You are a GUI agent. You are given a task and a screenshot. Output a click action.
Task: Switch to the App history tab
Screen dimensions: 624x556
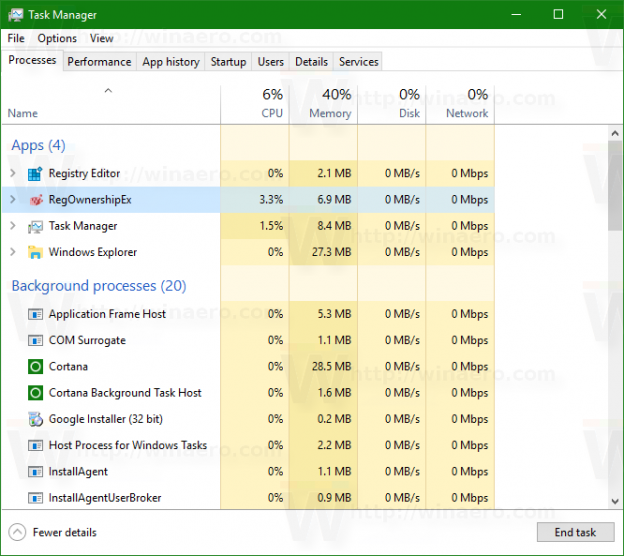[x=171, y=62]
